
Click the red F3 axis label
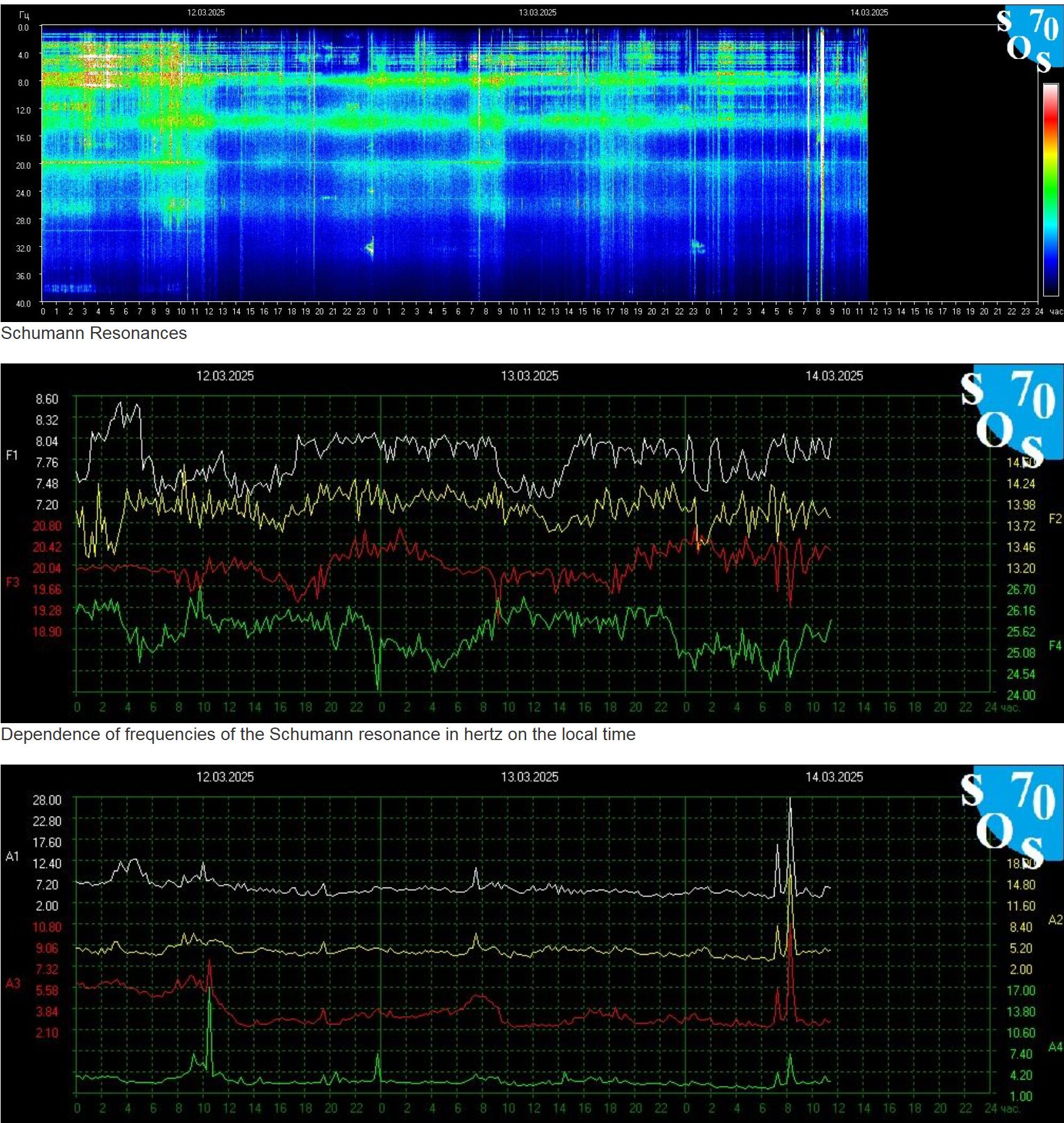click(x=13, y=582)
